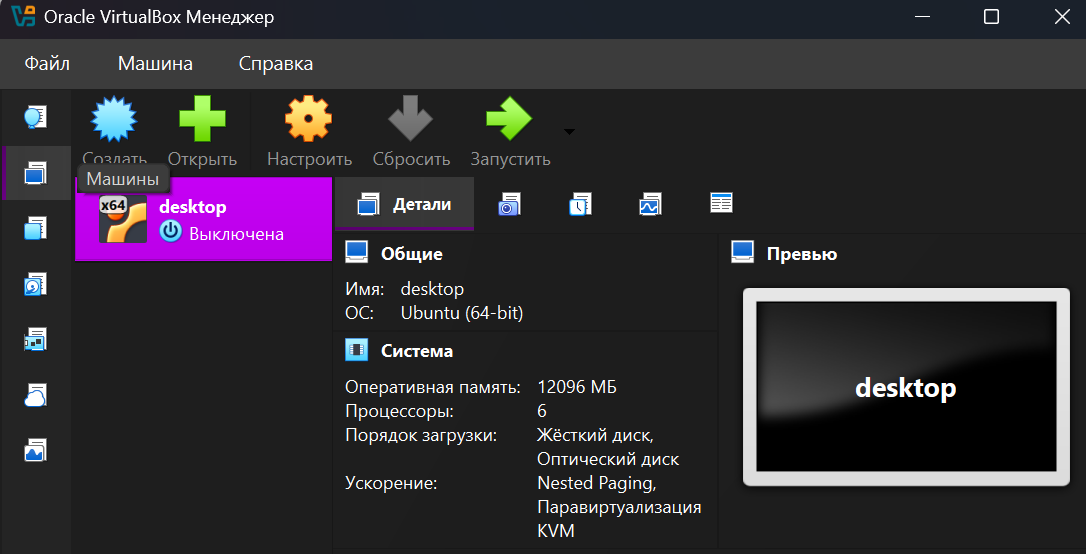
Task: Click the power state icon next to Выключена
Action: point(170,232)
